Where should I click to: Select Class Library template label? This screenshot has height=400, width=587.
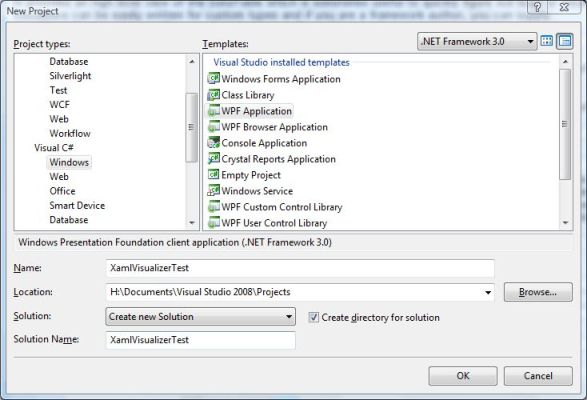click(248, 95)
